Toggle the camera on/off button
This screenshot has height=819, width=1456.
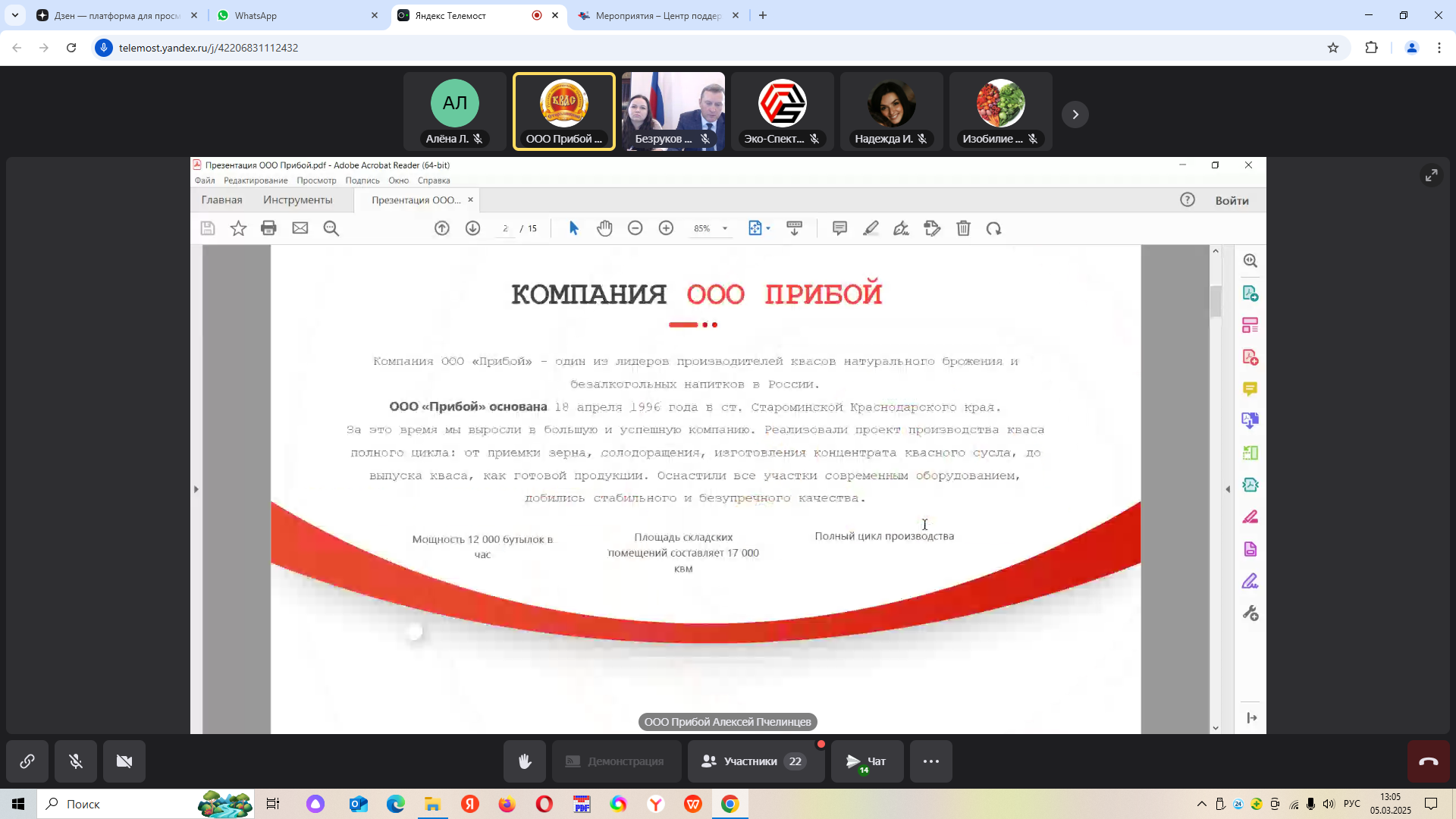(124, 761)
